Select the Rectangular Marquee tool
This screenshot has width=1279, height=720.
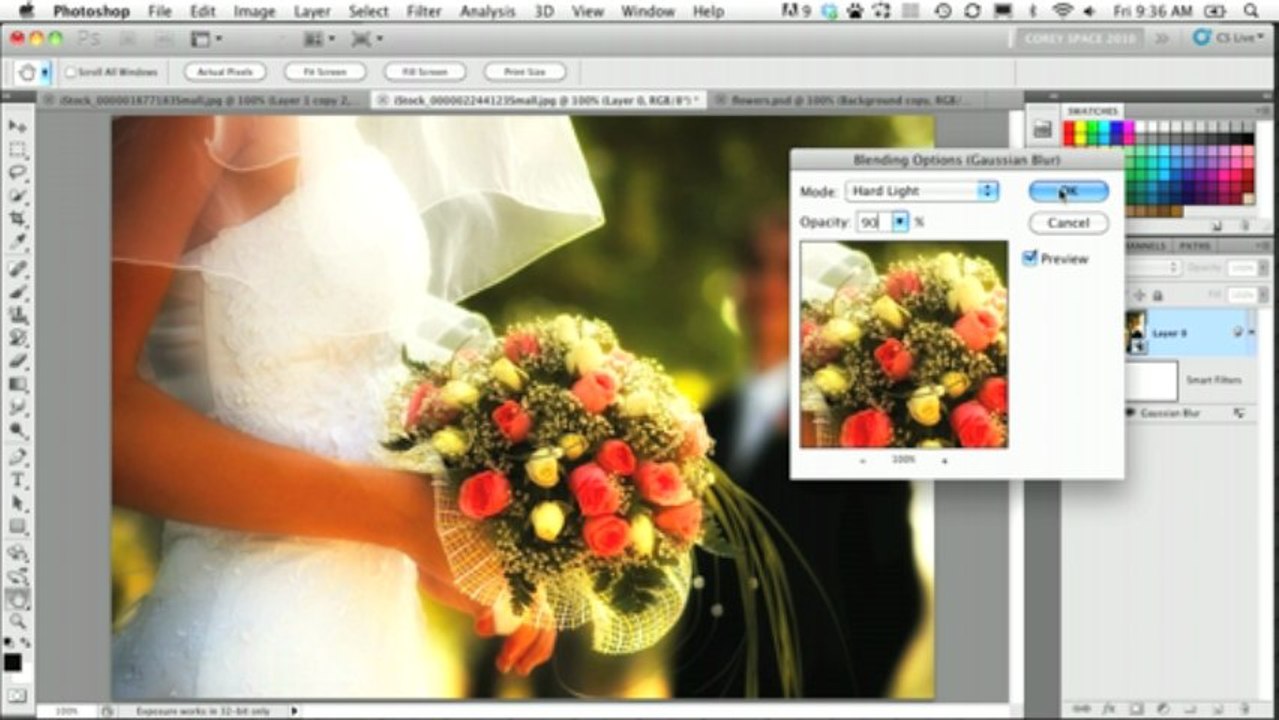pos(17,149)
